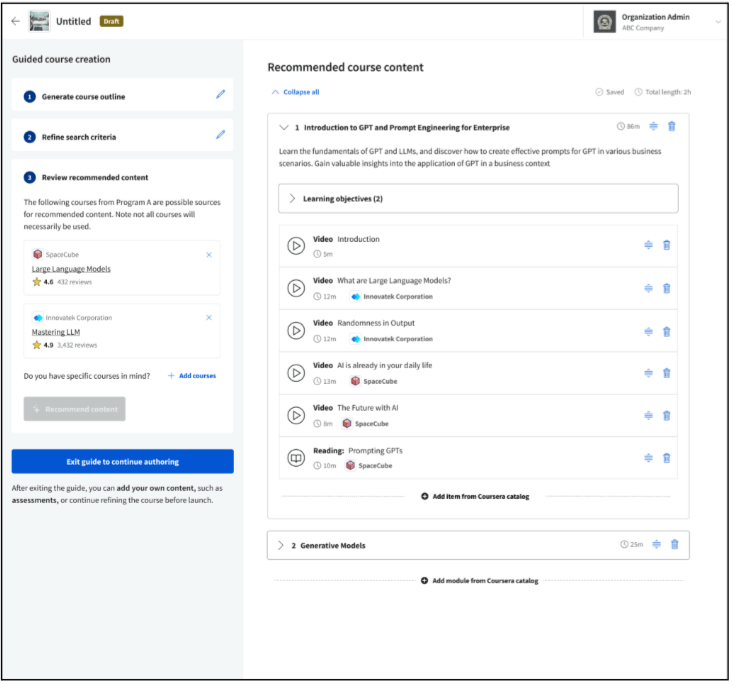Reorder handle for Generative Models module

[x=656, y=545]
